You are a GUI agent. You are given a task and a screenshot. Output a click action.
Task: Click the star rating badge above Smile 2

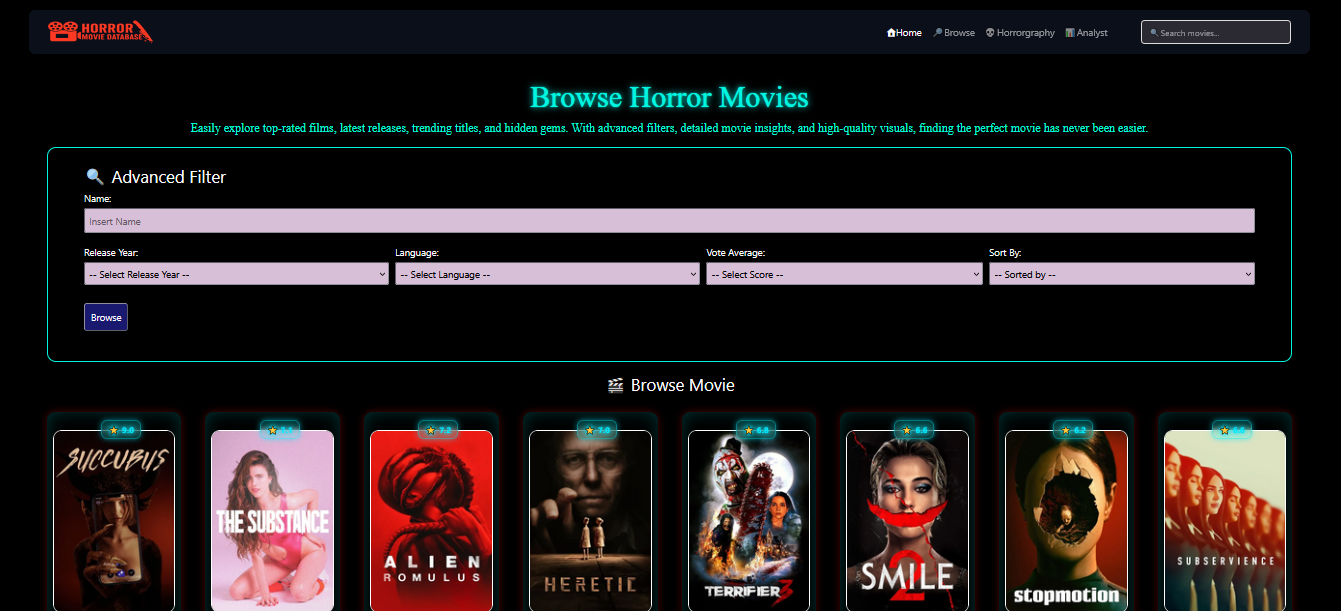click(x=915, y=430)
